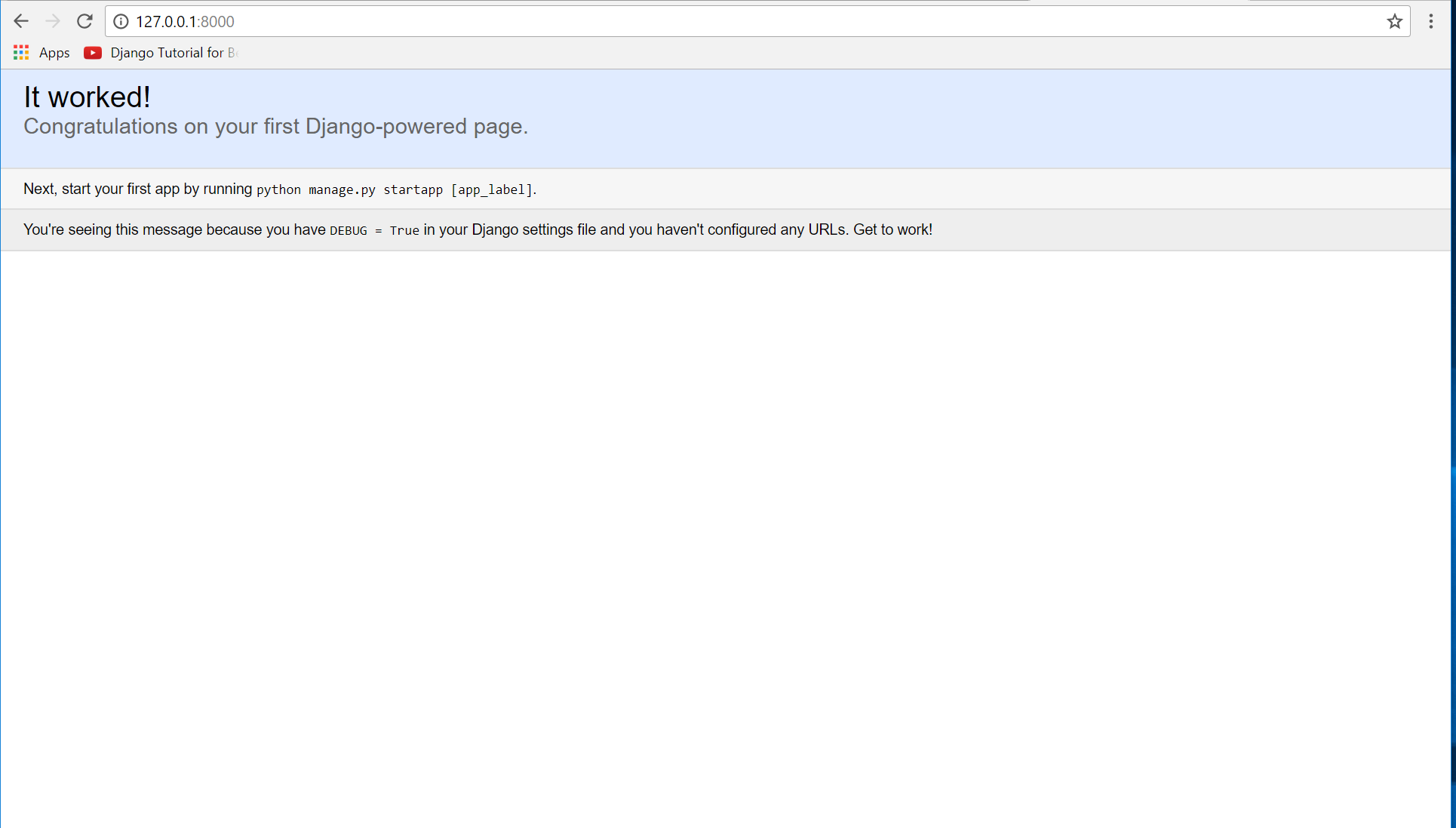The width and height of the screenshot is (1456, 828).
Task: Click the 'Congratulations on your first Django-powered page.' text
Action: (275, 126)
